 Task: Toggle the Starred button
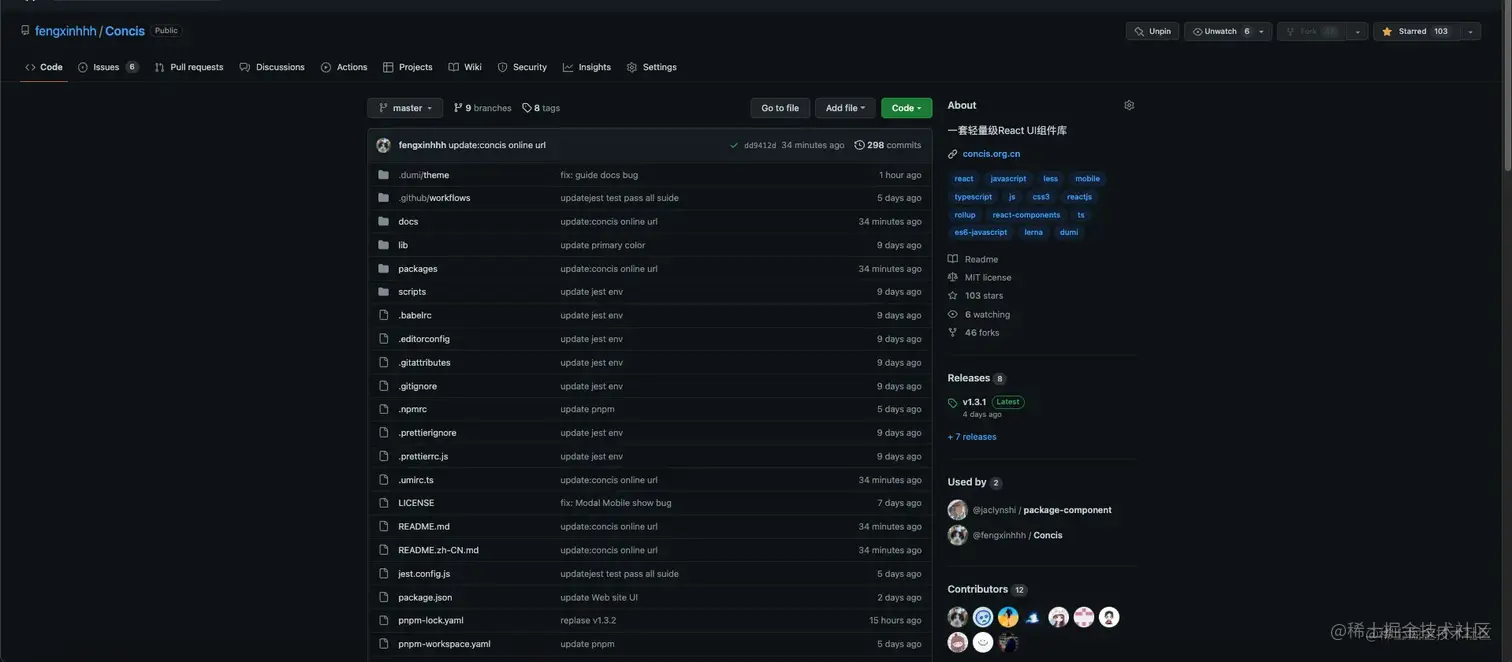tap(1415, 31)
